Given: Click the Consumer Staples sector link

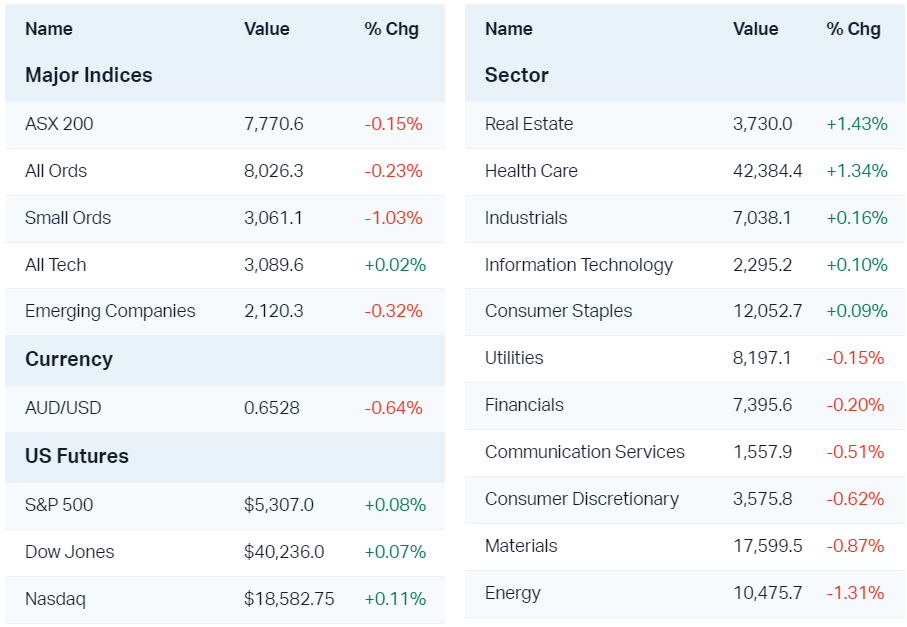Looking at the screenshot, I should (x=559, y=311).
